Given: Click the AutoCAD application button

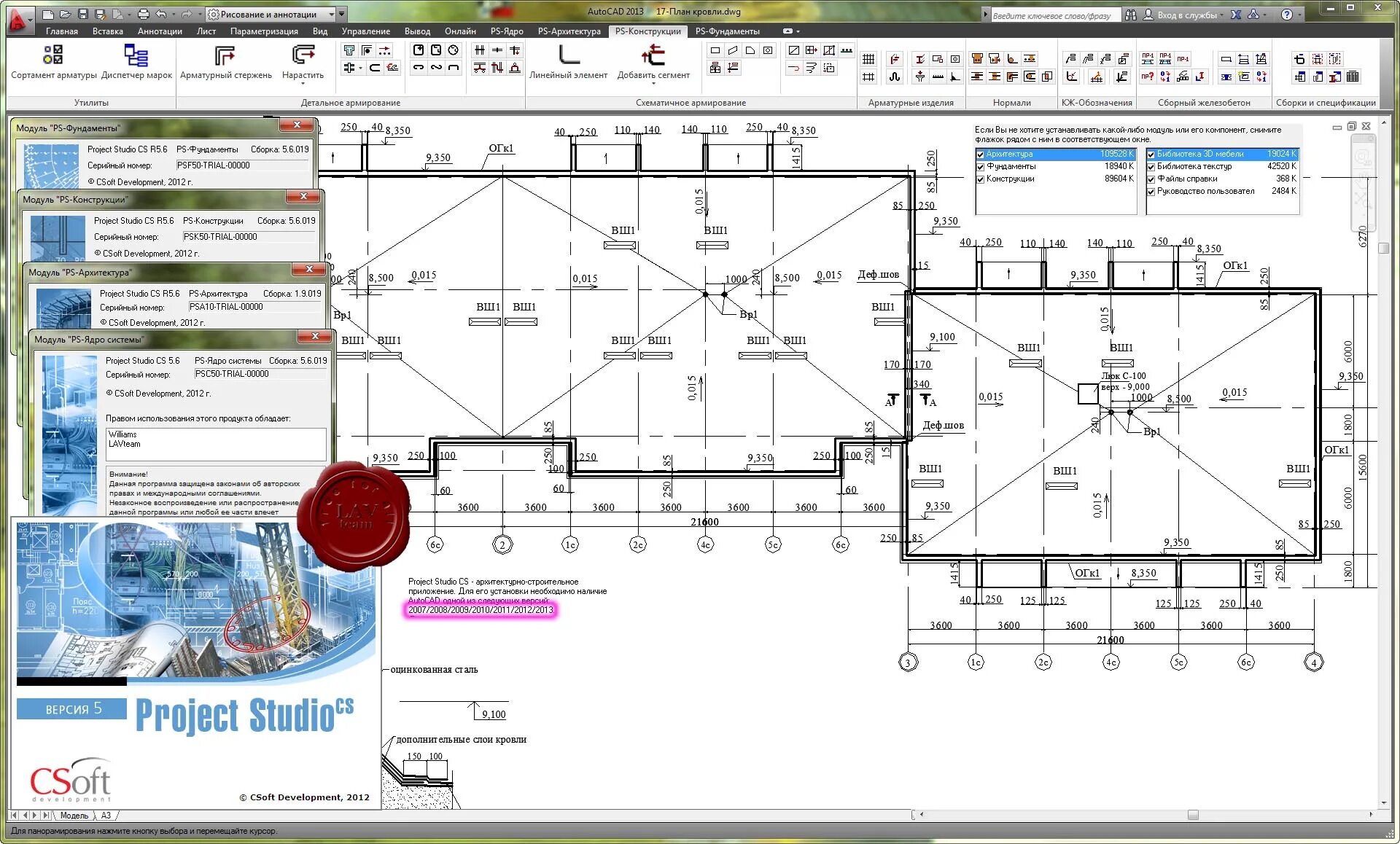Looking at the screenshot, I should point(16,19).
